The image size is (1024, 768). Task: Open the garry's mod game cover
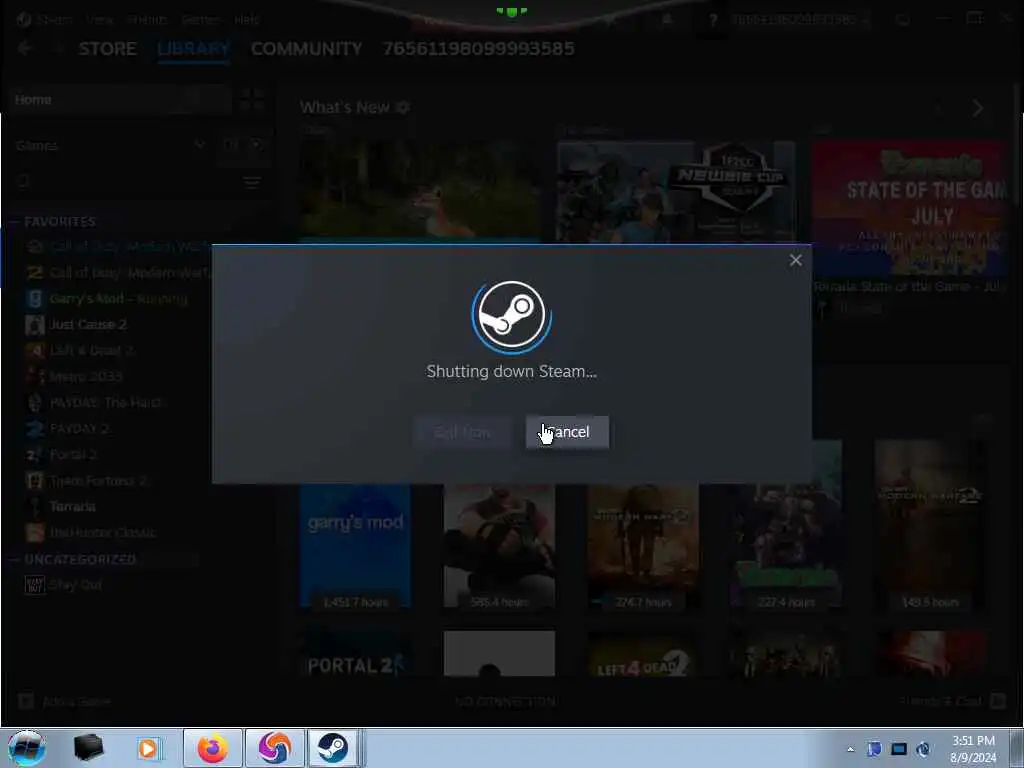click(355, 545)
